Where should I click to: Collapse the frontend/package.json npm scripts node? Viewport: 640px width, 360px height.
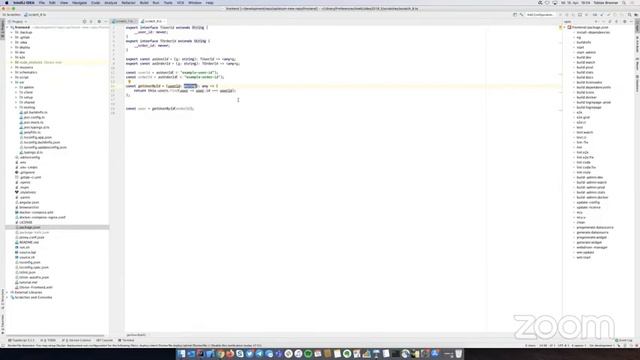(564, 27)
